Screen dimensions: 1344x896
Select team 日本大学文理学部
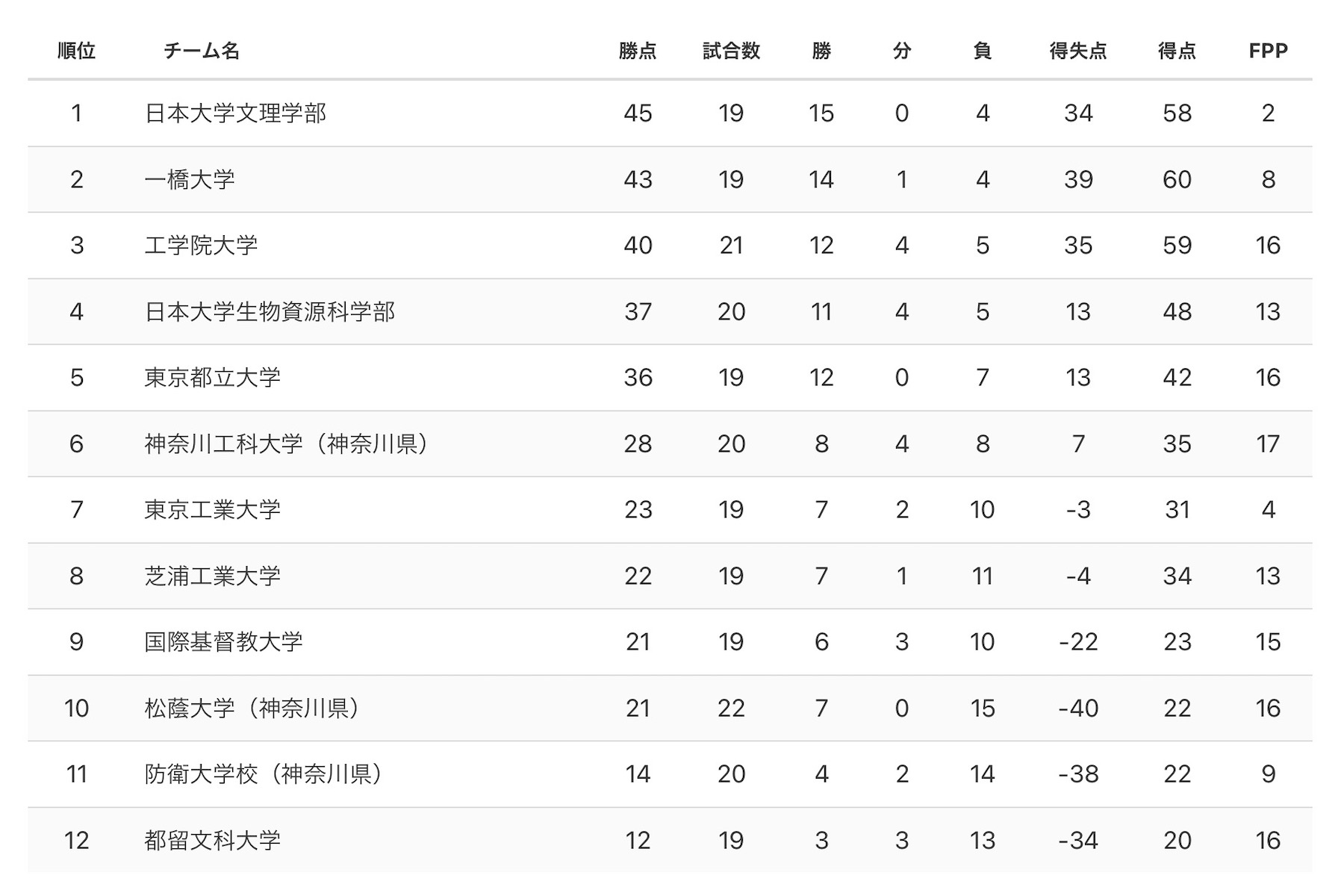click(235, 113)
